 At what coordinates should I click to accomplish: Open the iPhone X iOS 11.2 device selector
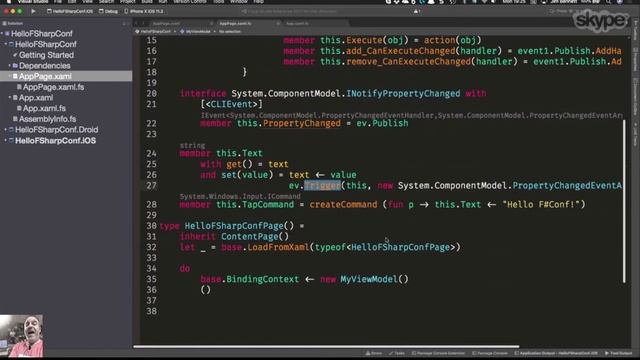coord(144,11)
